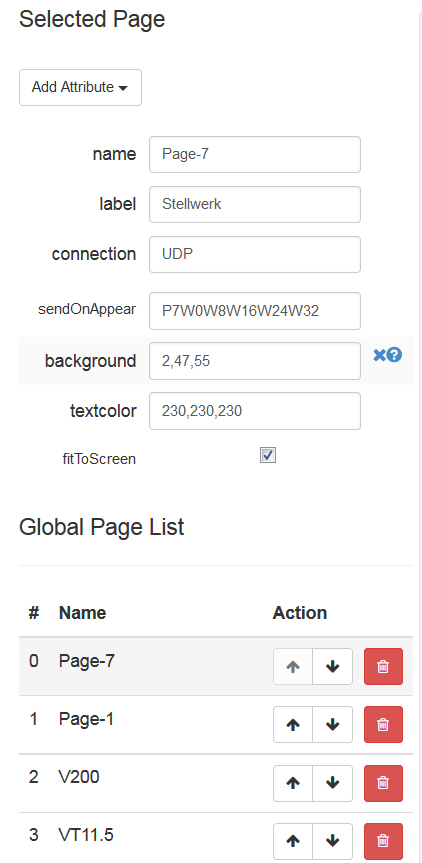Move V200 up in the page list
Screen dimensions: 422x863
[x=293, y=783]
